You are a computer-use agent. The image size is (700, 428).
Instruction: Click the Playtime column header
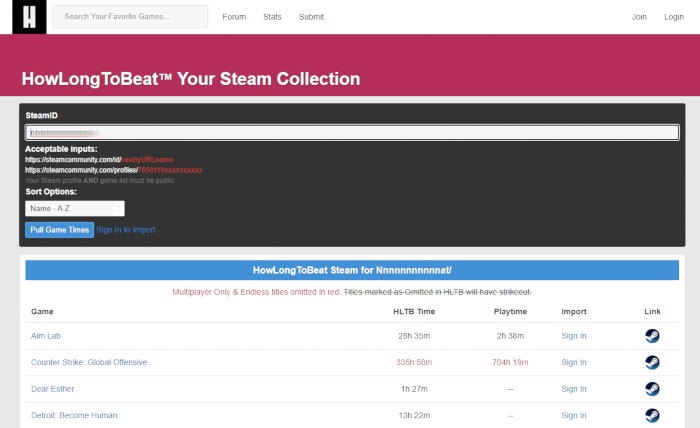point(510,312)
